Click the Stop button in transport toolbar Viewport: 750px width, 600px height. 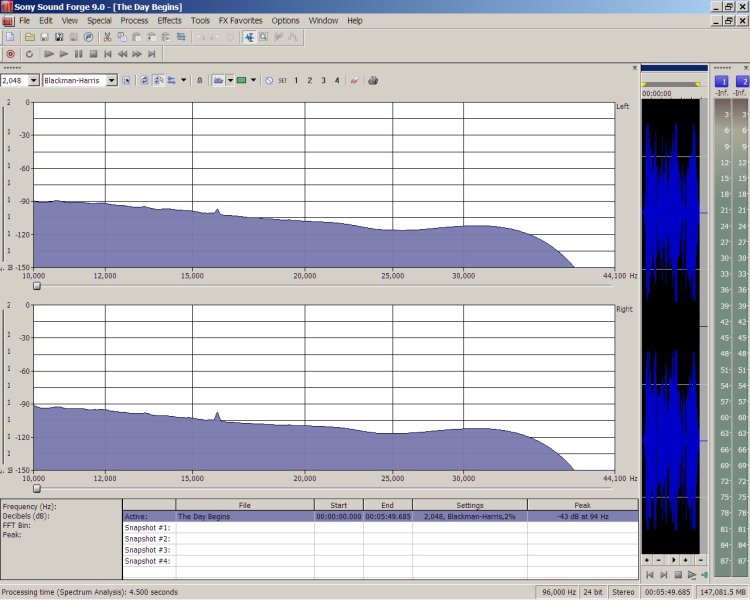tap(93, 54)
